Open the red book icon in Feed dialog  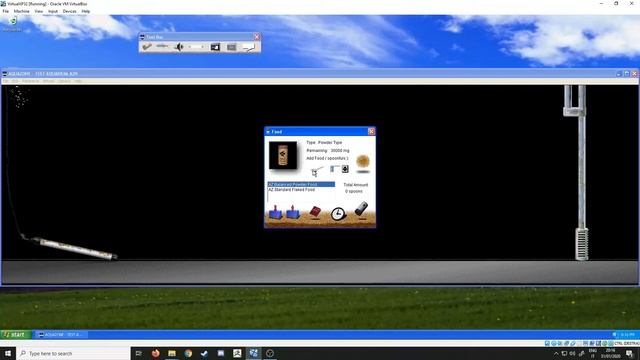[315, 212]
